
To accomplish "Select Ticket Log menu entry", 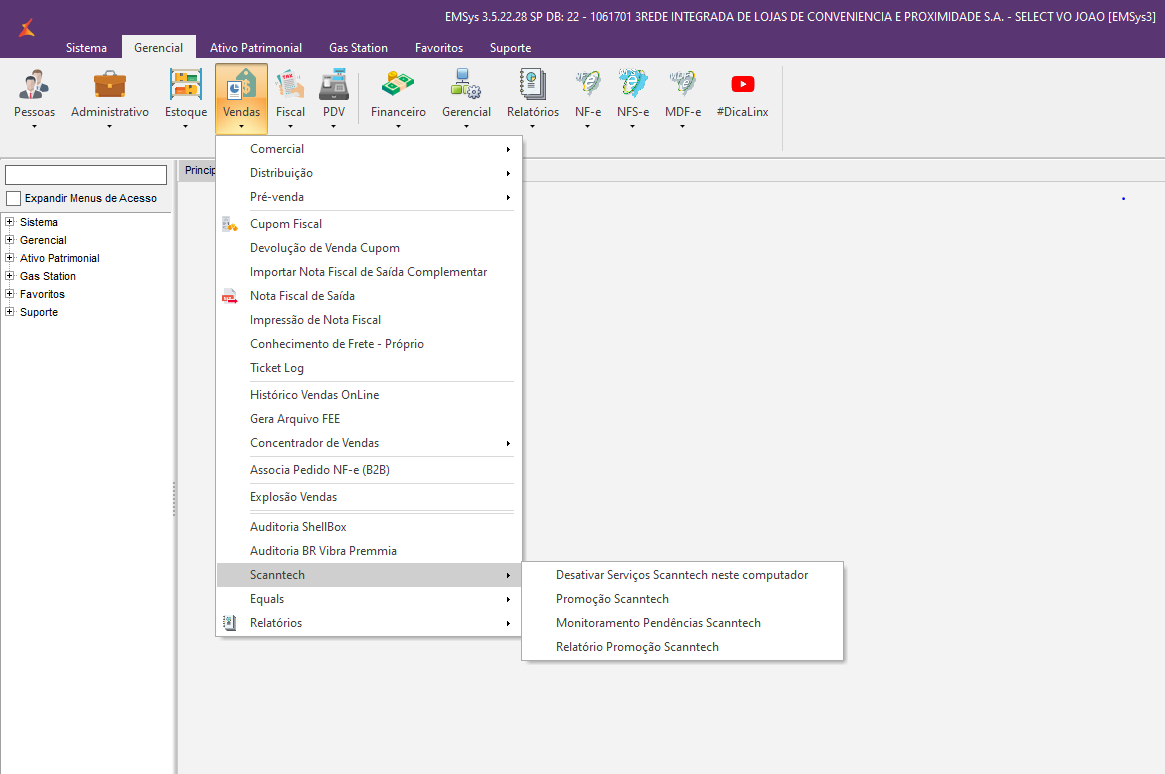I will pos(369,368).
